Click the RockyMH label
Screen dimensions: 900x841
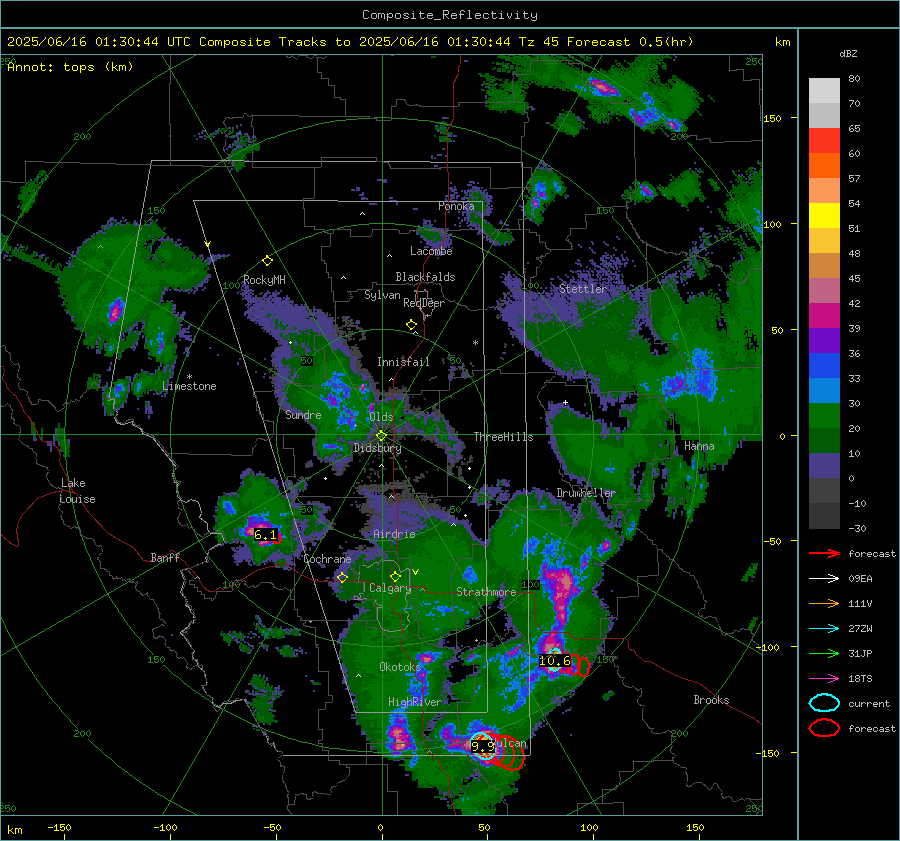click(x=264, y=280)
